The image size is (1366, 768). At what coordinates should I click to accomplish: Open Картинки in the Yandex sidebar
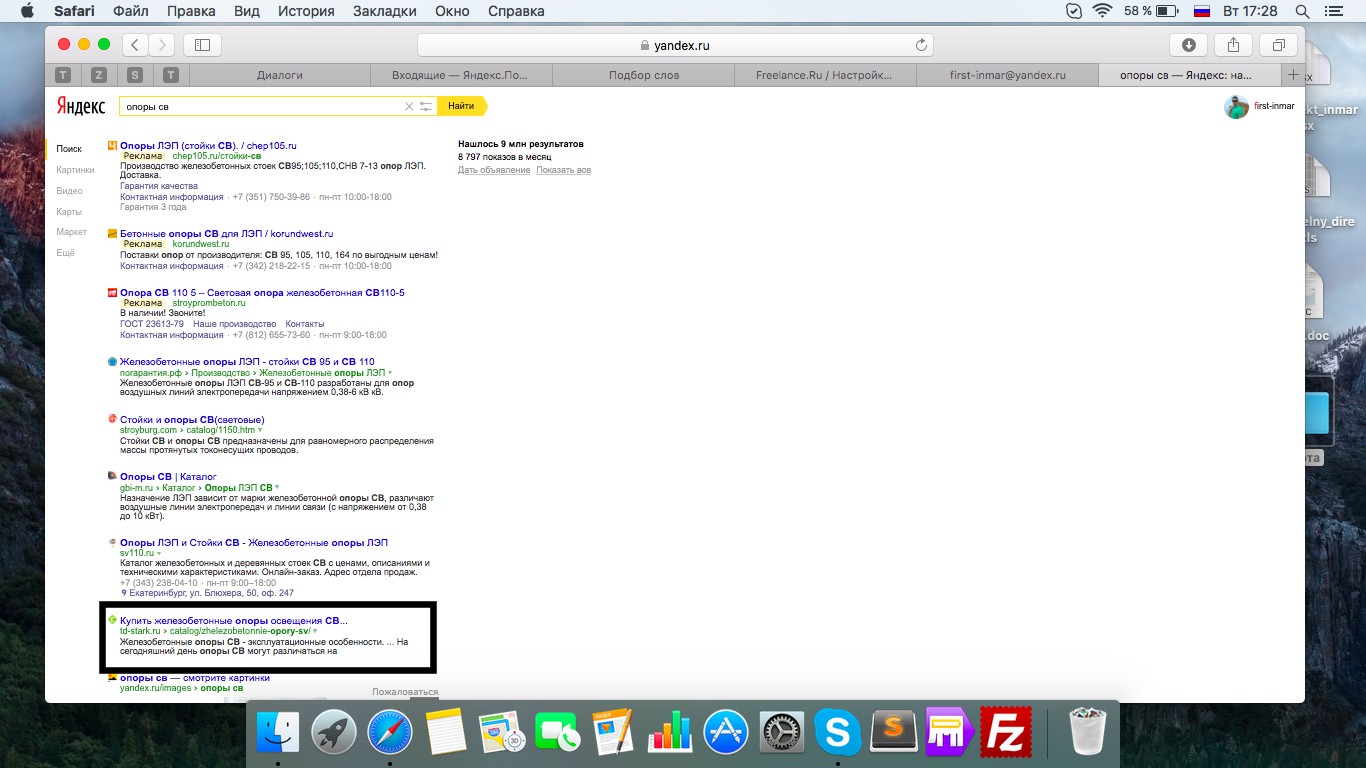[x=75, y=170]
